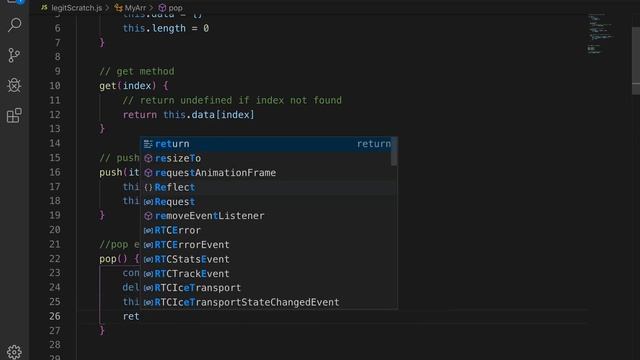This screenshot has width=640, height=360.
Task: Click 'return this.data[index]' code
Action: click(x=189, y=115)
